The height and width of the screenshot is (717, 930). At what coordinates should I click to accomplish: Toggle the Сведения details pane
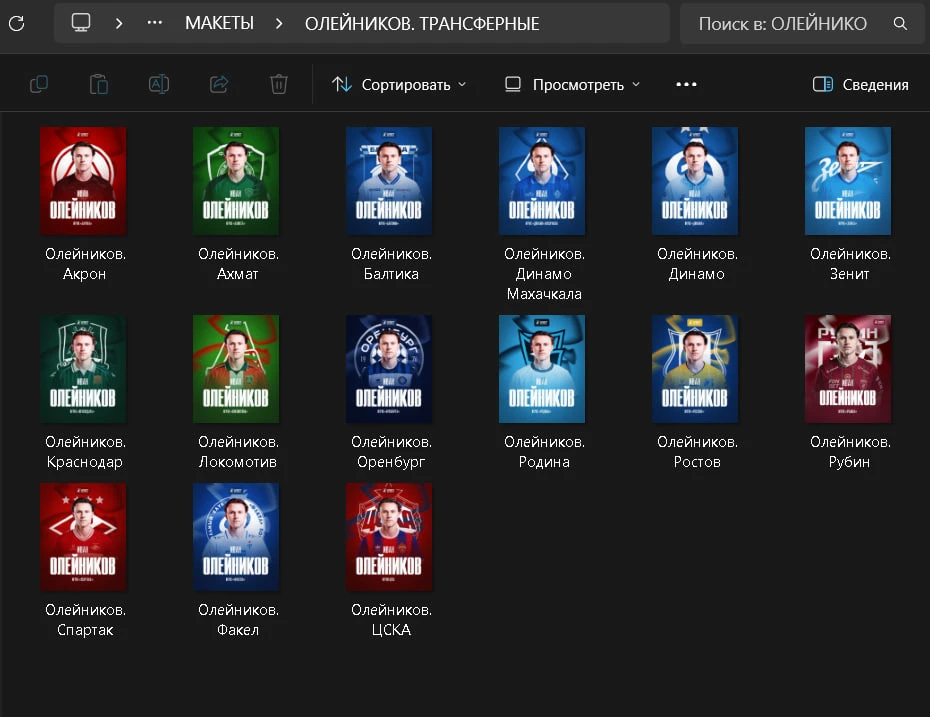[860, 84]
